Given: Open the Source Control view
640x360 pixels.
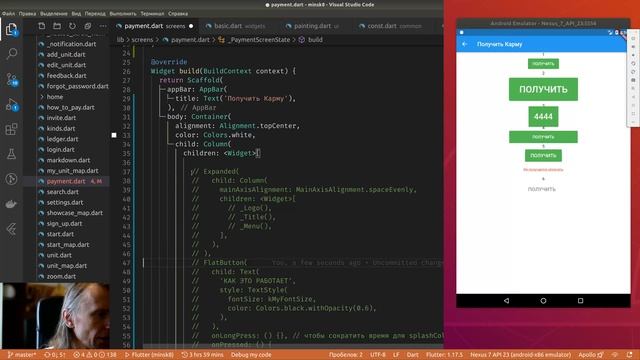Looking at the screenshot, I should pyautogui.click(x=11, y=79).
